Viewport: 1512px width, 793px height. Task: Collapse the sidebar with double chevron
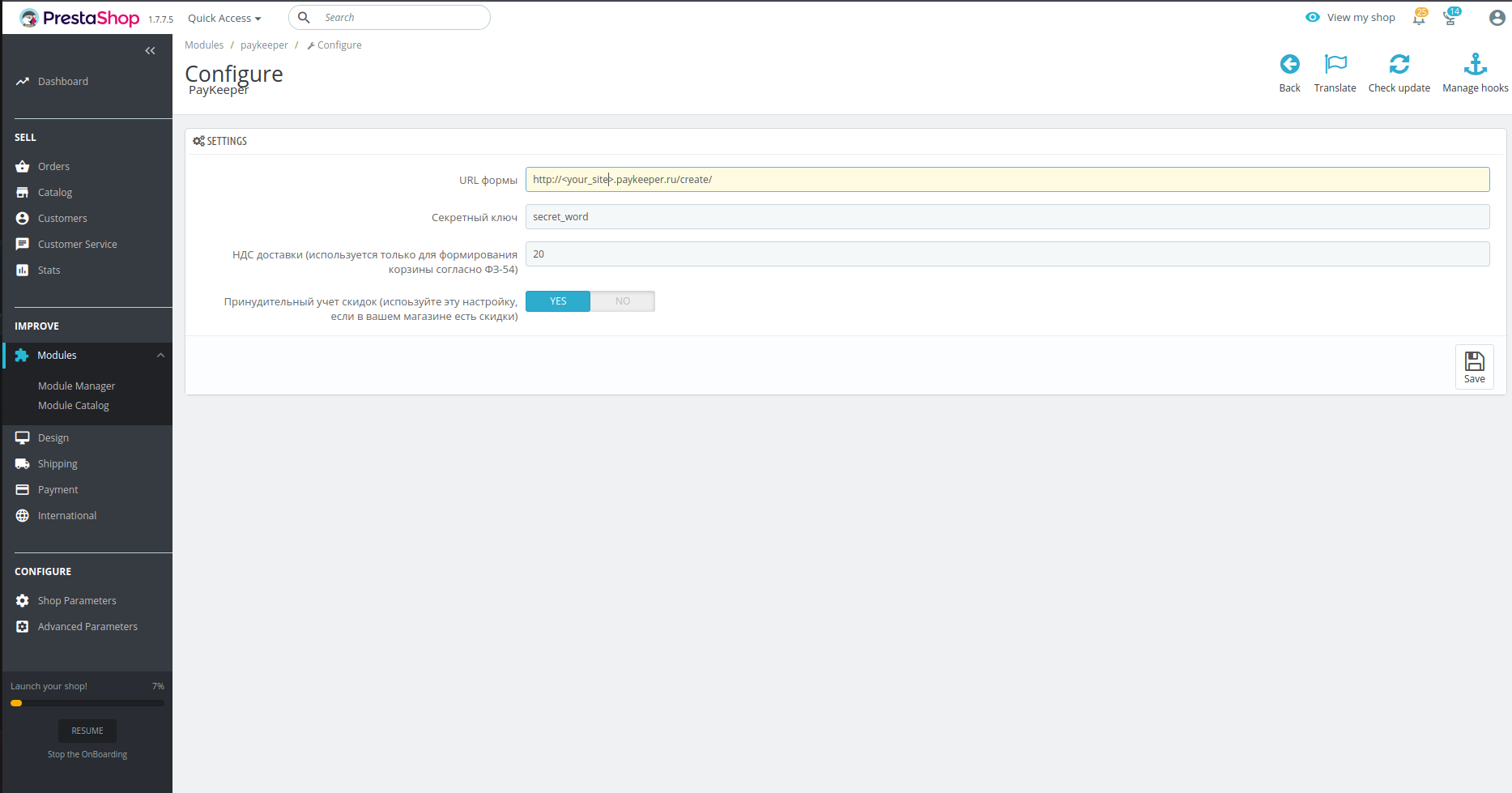pyautogui.click(x=150, y=51)
